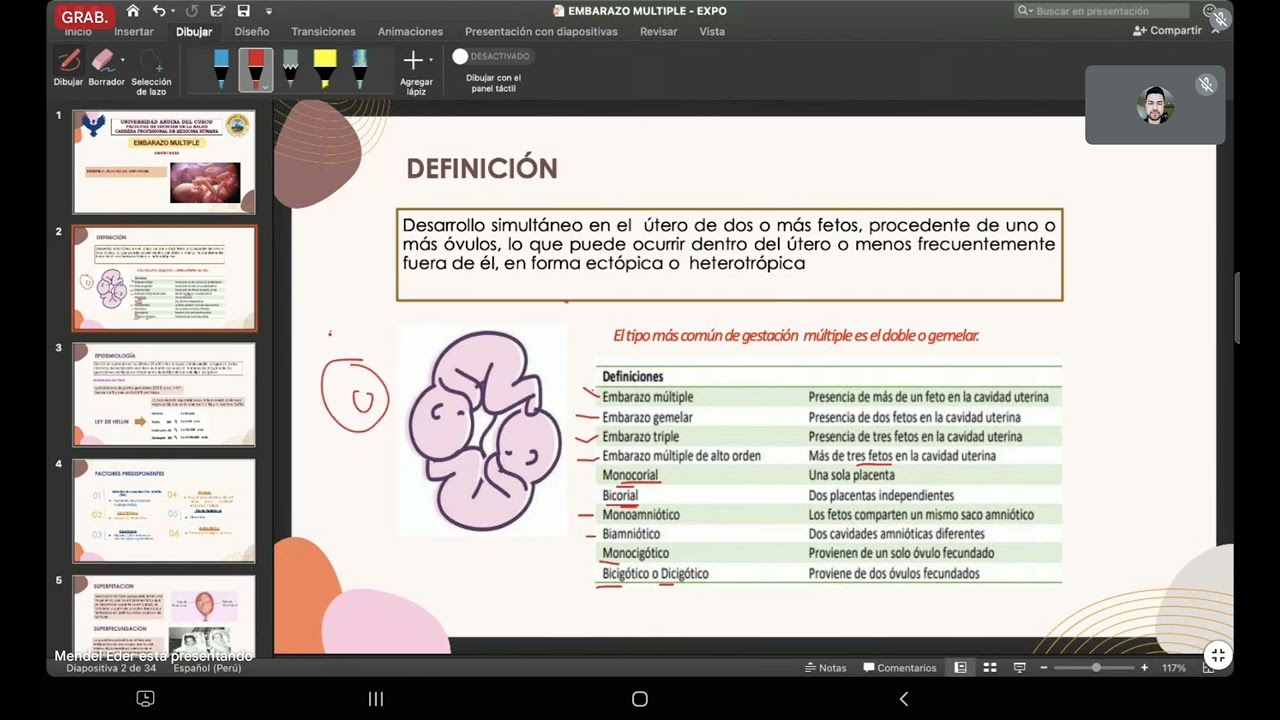Search in Buscar en presentación field

1101,11
